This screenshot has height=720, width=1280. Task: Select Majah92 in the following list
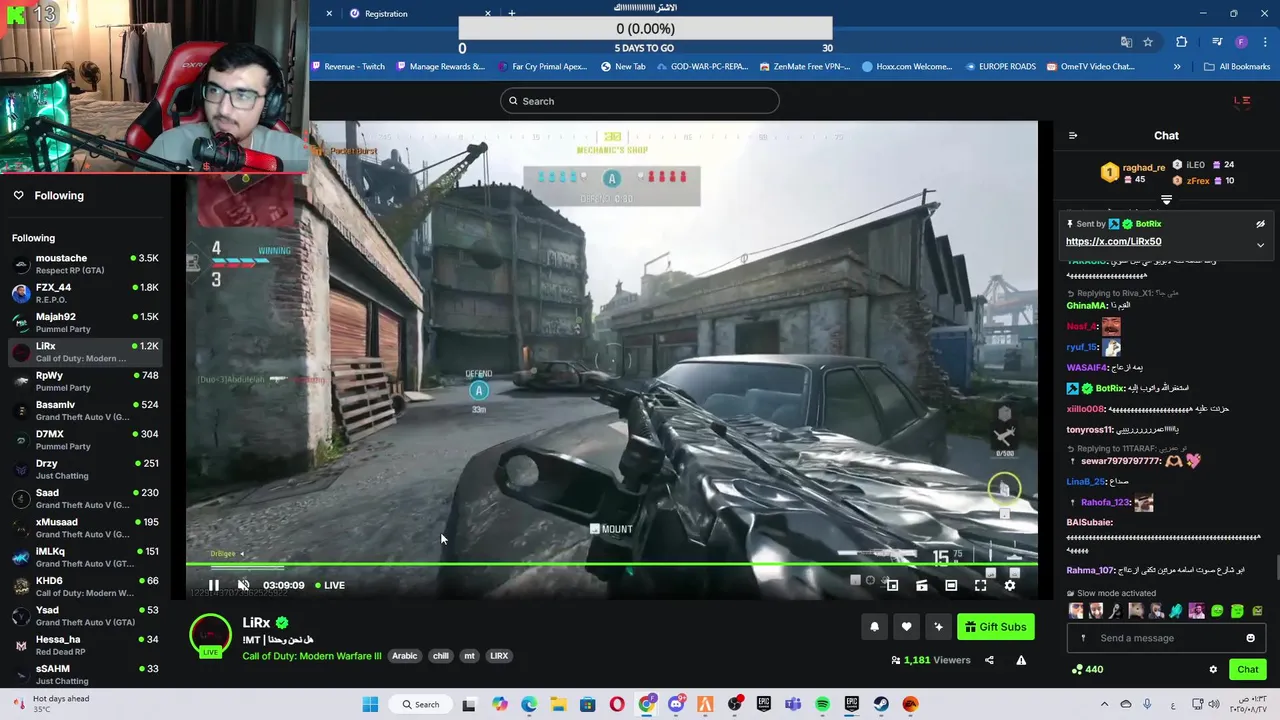[85, 322]
